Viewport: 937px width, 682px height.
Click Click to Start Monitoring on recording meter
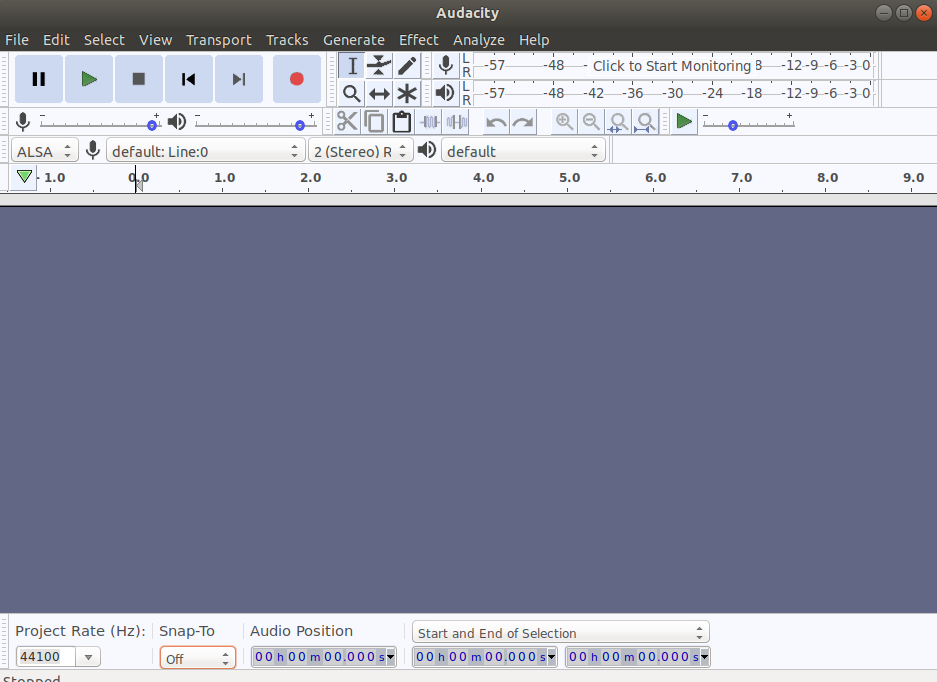[672, 66]
